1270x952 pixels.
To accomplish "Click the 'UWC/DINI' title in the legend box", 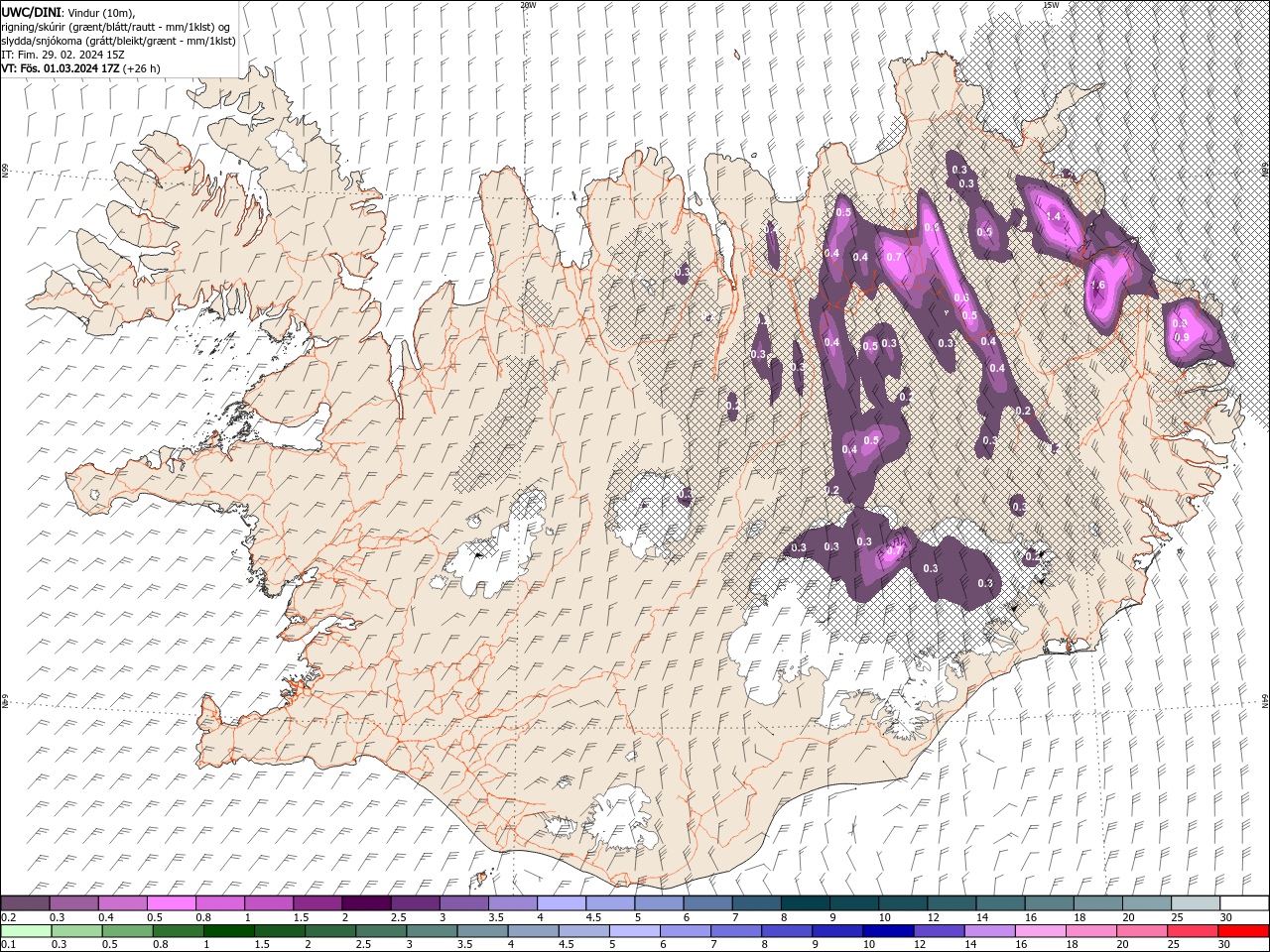I will (x=32, y=11).
